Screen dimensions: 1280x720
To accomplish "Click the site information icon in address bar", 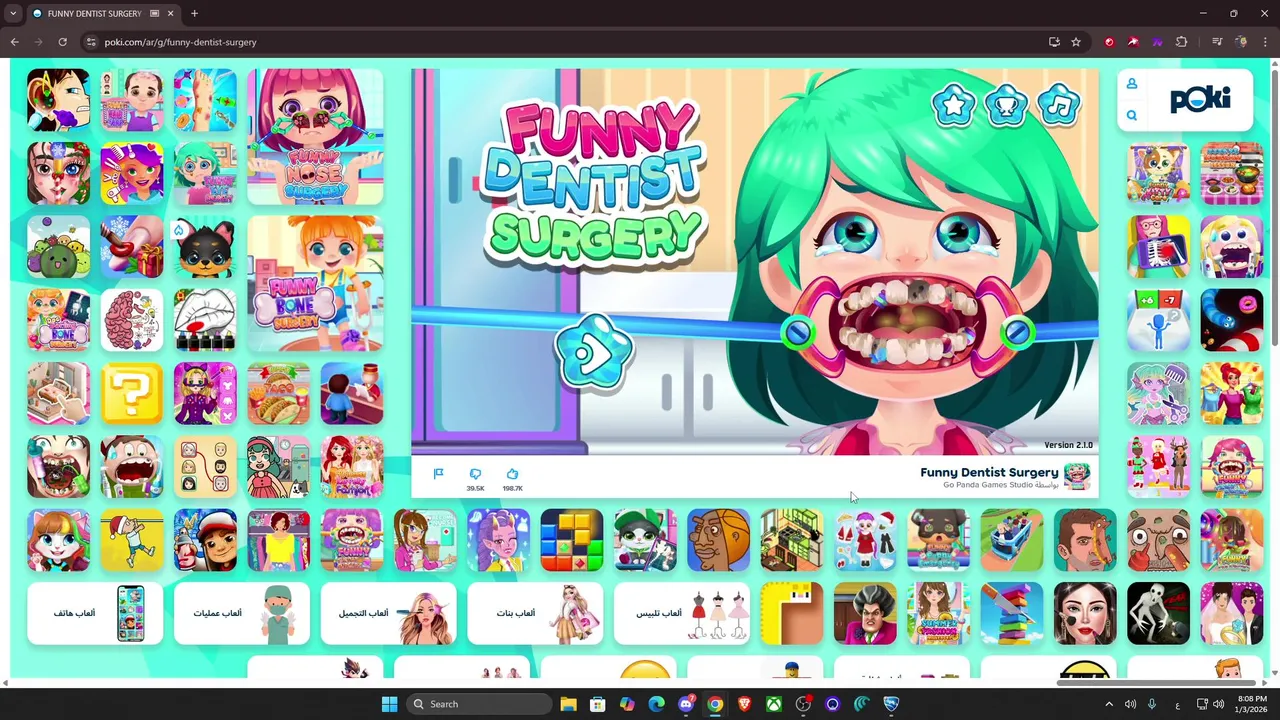I will click(91, 42).
